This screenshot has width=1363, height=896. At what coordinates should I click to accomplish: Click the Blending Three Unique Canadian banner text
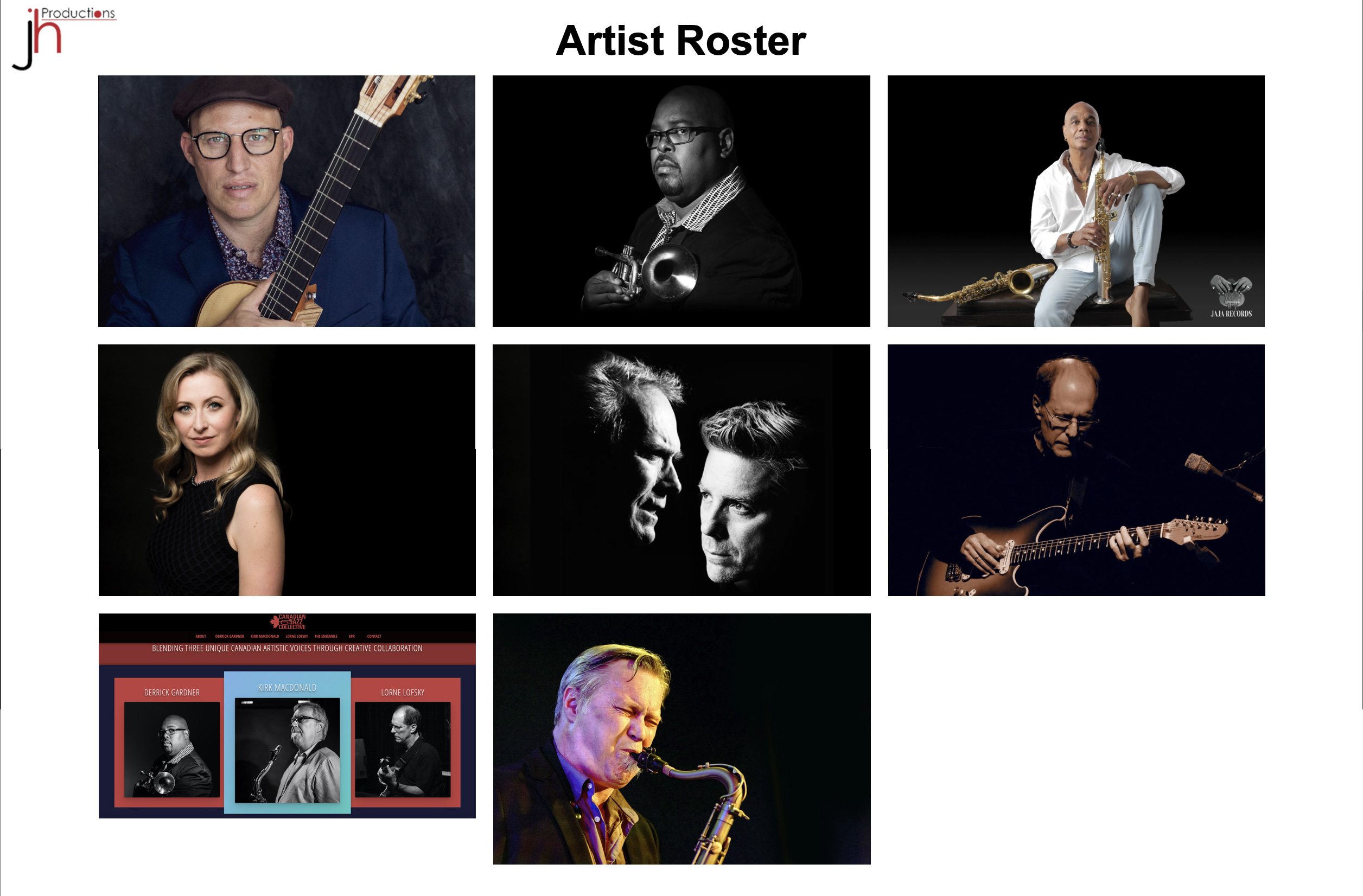(x=287, y=648)
